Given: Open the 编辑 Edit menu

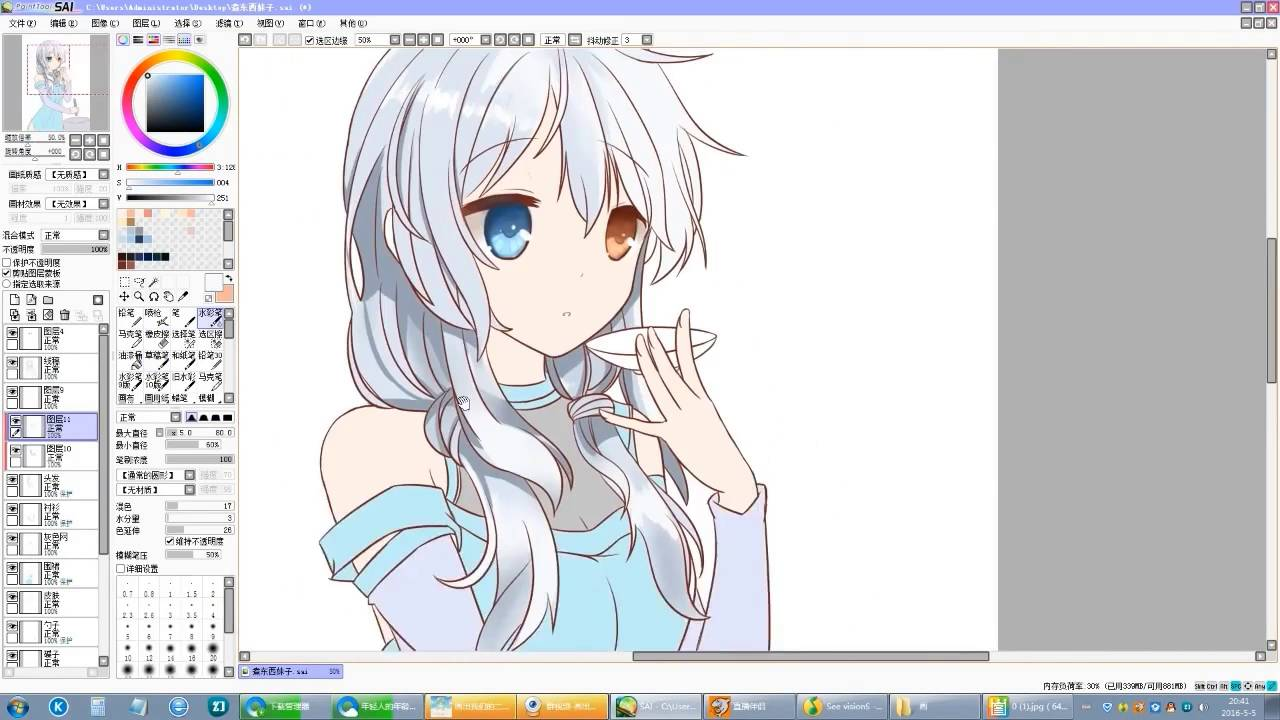Looking at the screenshot, I should click(x=64, y=23).
